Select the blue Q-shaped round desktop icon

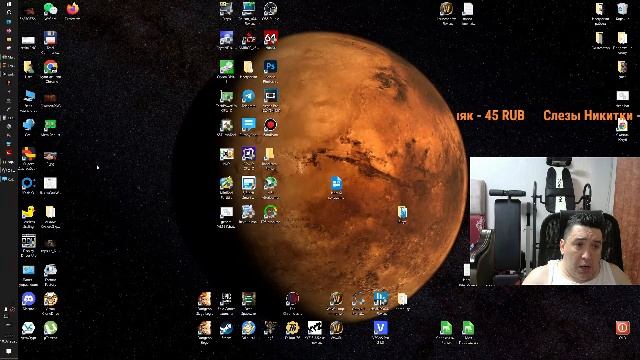click(x=28, y=184)
